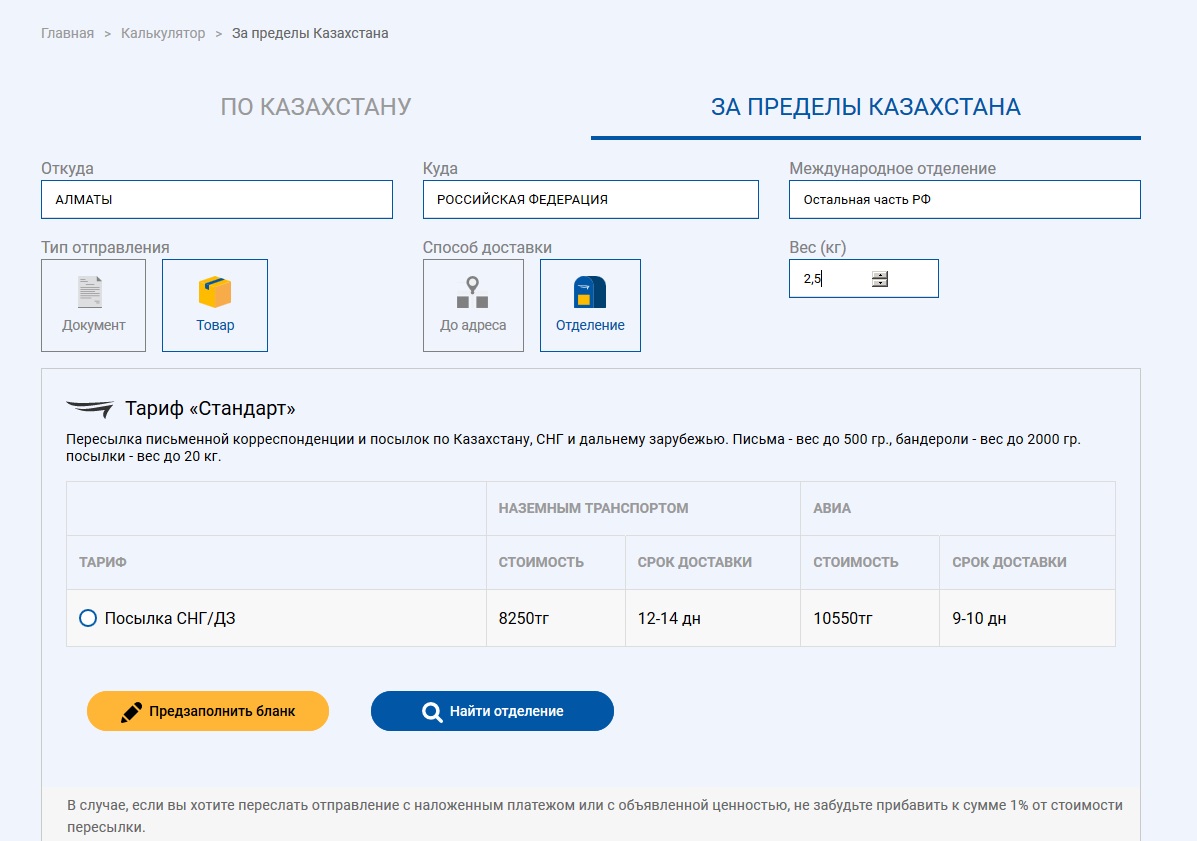Image resolution: width=1197 pixels, height=841 pixels.
Task: Select the Посылка СНГ/ДЗ radio button
Action: click(88, 618)
